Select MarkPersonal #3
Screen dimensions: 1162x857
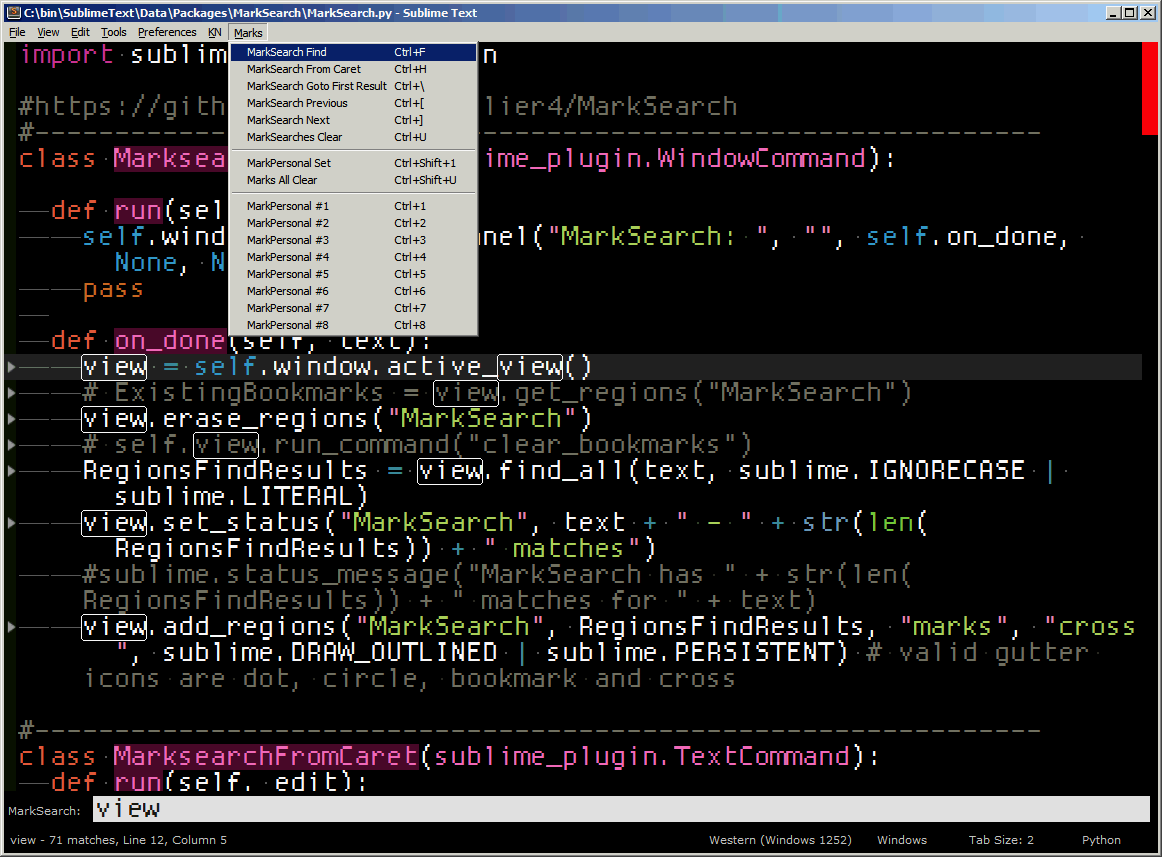click(x=353, y=240)
